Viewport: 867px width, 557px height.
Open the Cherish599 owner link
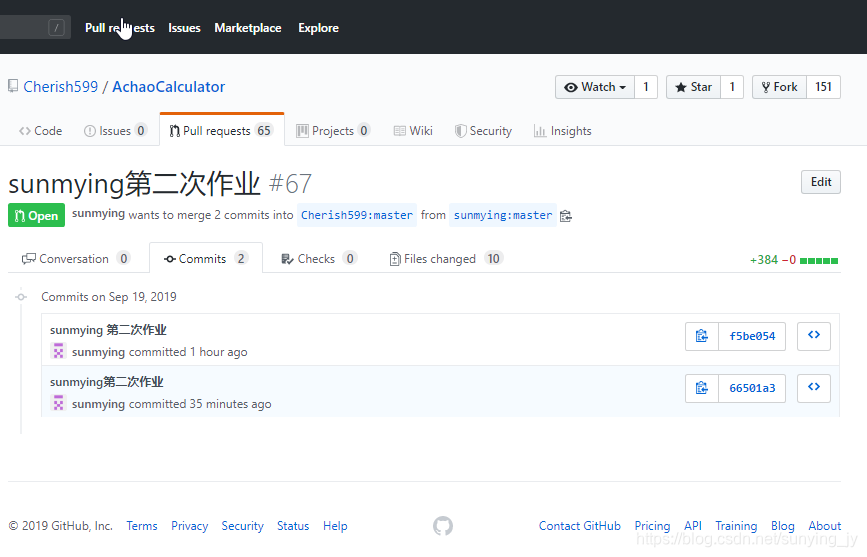coord(61,87)
